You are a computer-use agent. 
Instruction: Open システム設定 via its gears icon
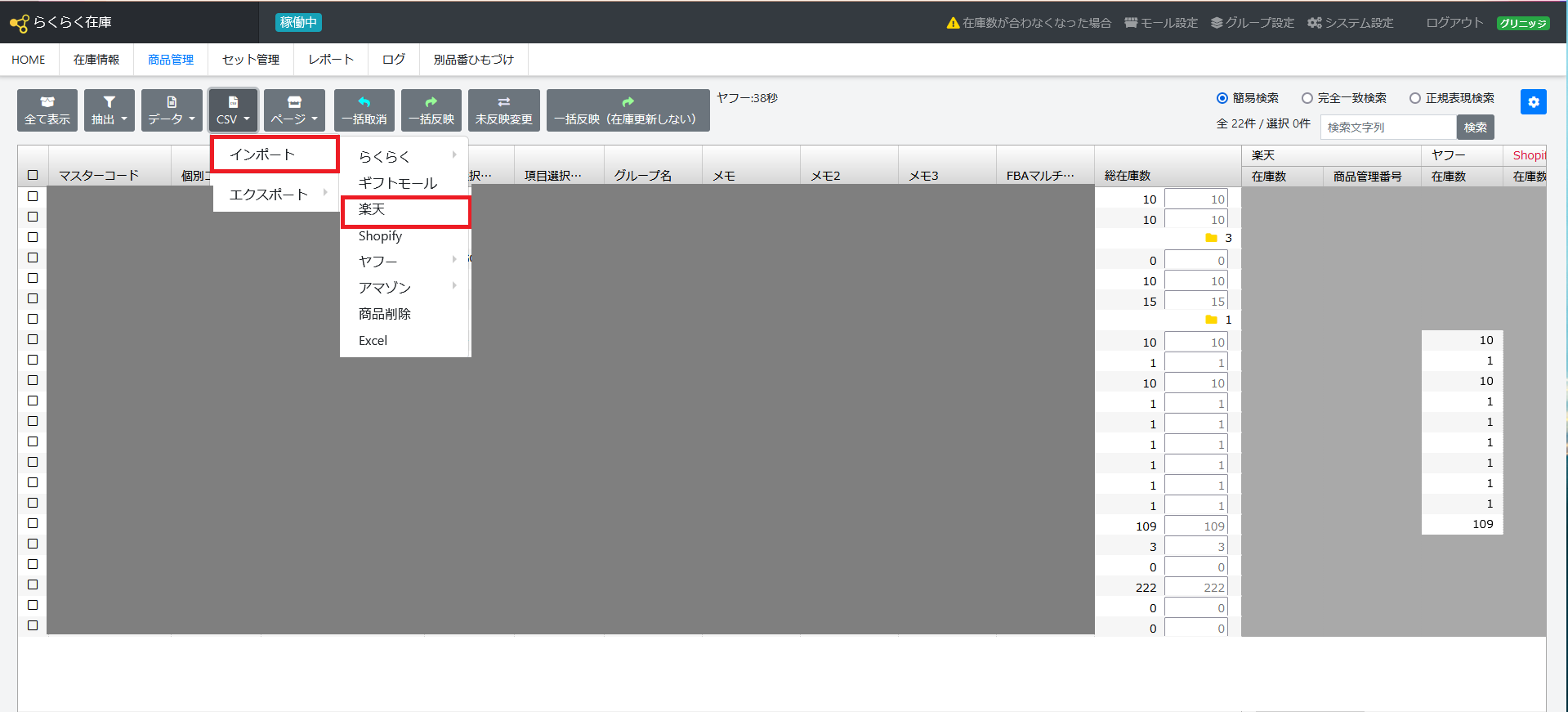point(1314,23)
